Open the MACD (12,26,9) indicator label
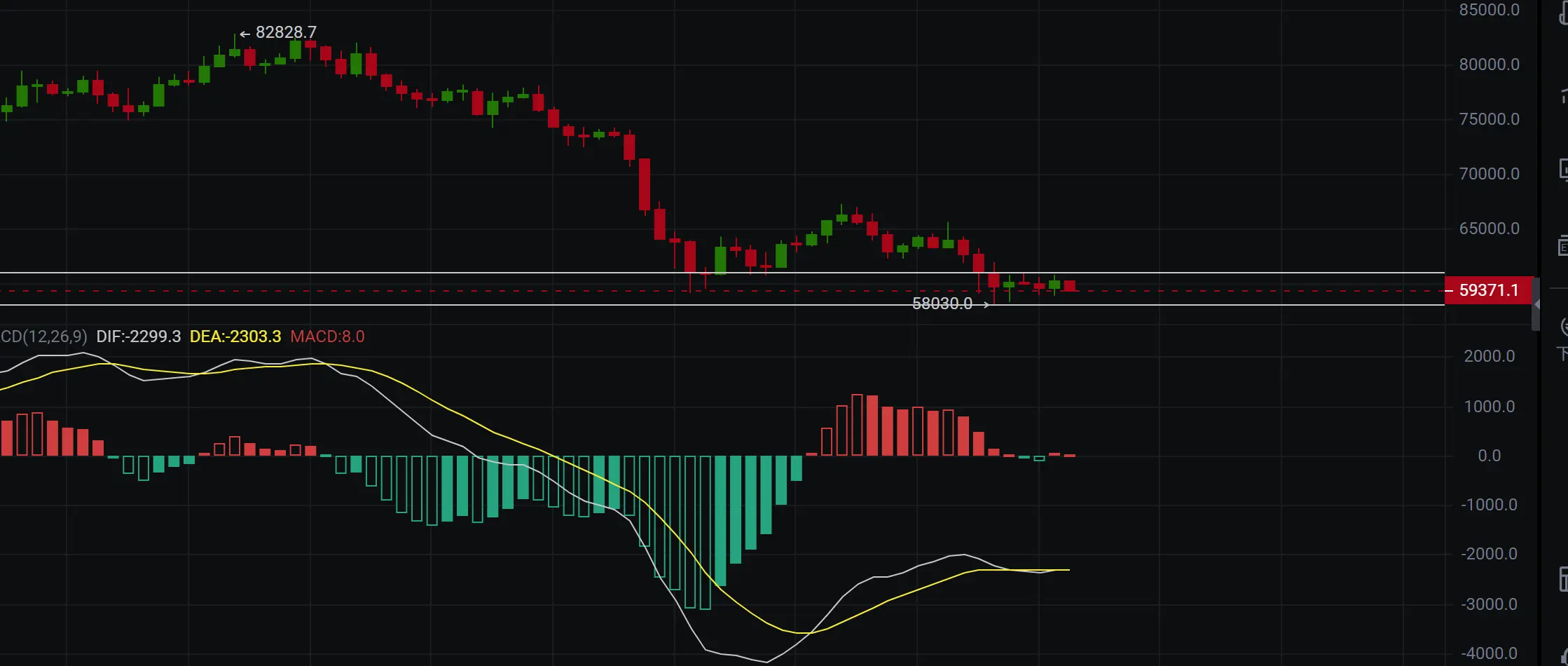Screen dimensions: 1568x666 pyautogui.click(x=43, y=337)
